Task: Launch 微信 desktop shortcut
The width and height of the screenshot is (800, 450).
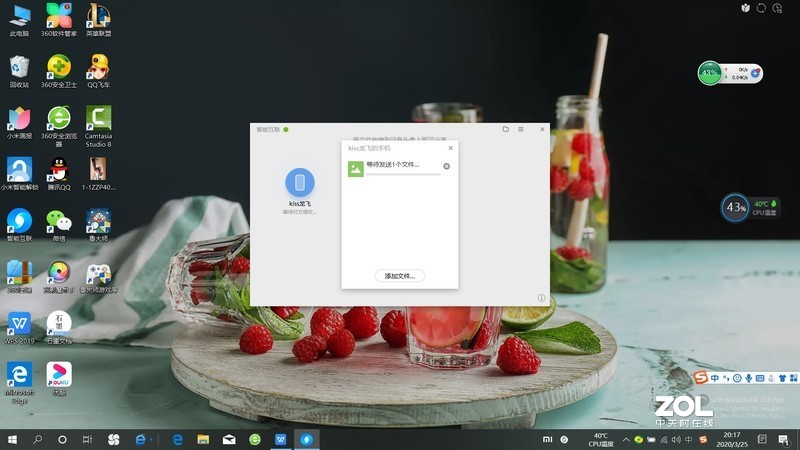Action: point(59,225)
